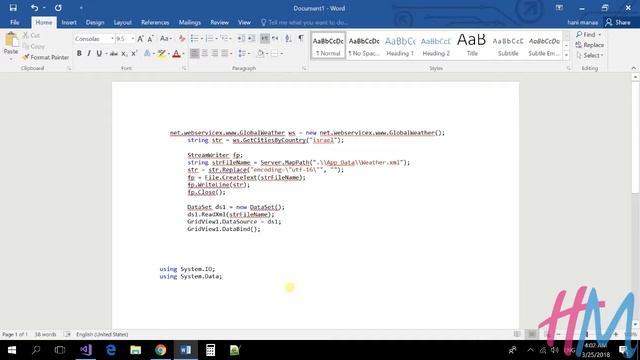640x360 pixels.
Task: Expand the Styles gallery More arrow
Action: [x=566, y=55]
